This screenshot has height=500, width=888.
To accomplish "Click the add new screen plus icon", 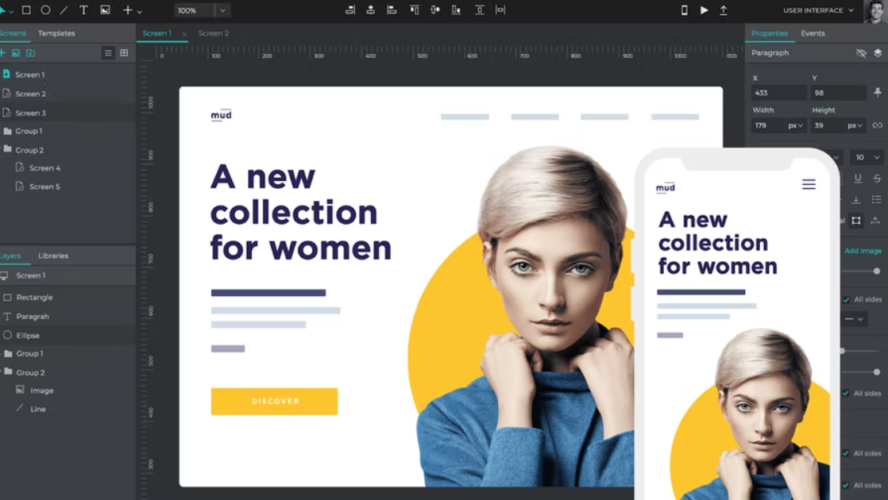I will tap(3, 53).
